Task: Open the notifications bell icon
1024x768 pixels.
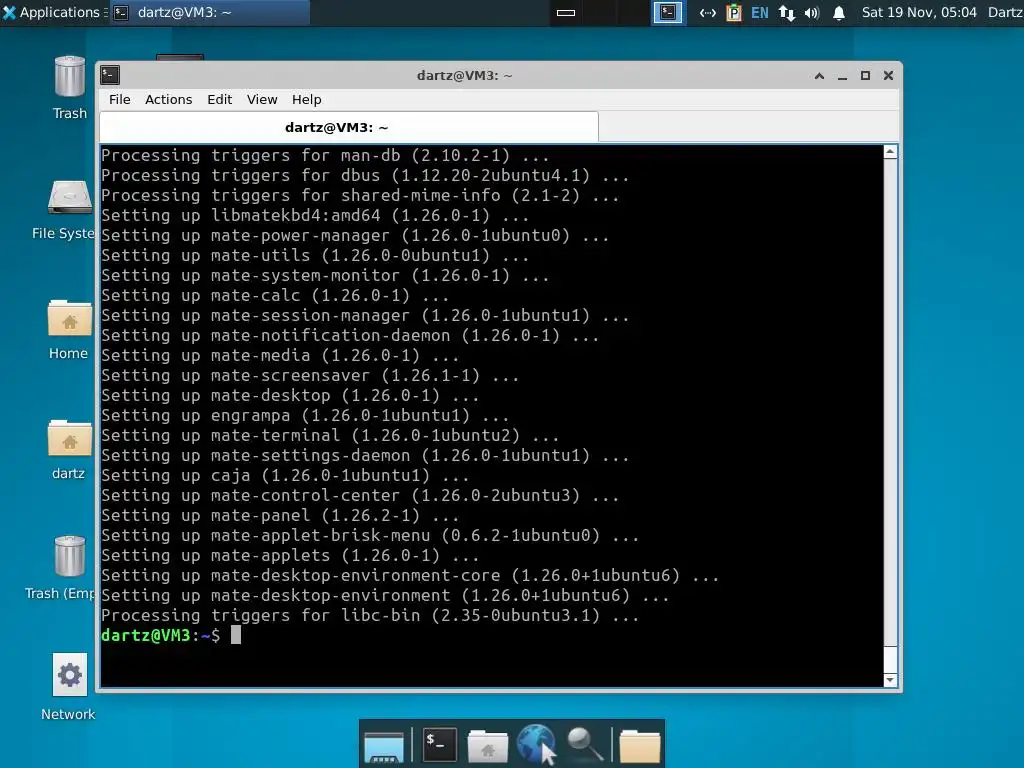Action: pyautogui.click(x=839, y=12)
